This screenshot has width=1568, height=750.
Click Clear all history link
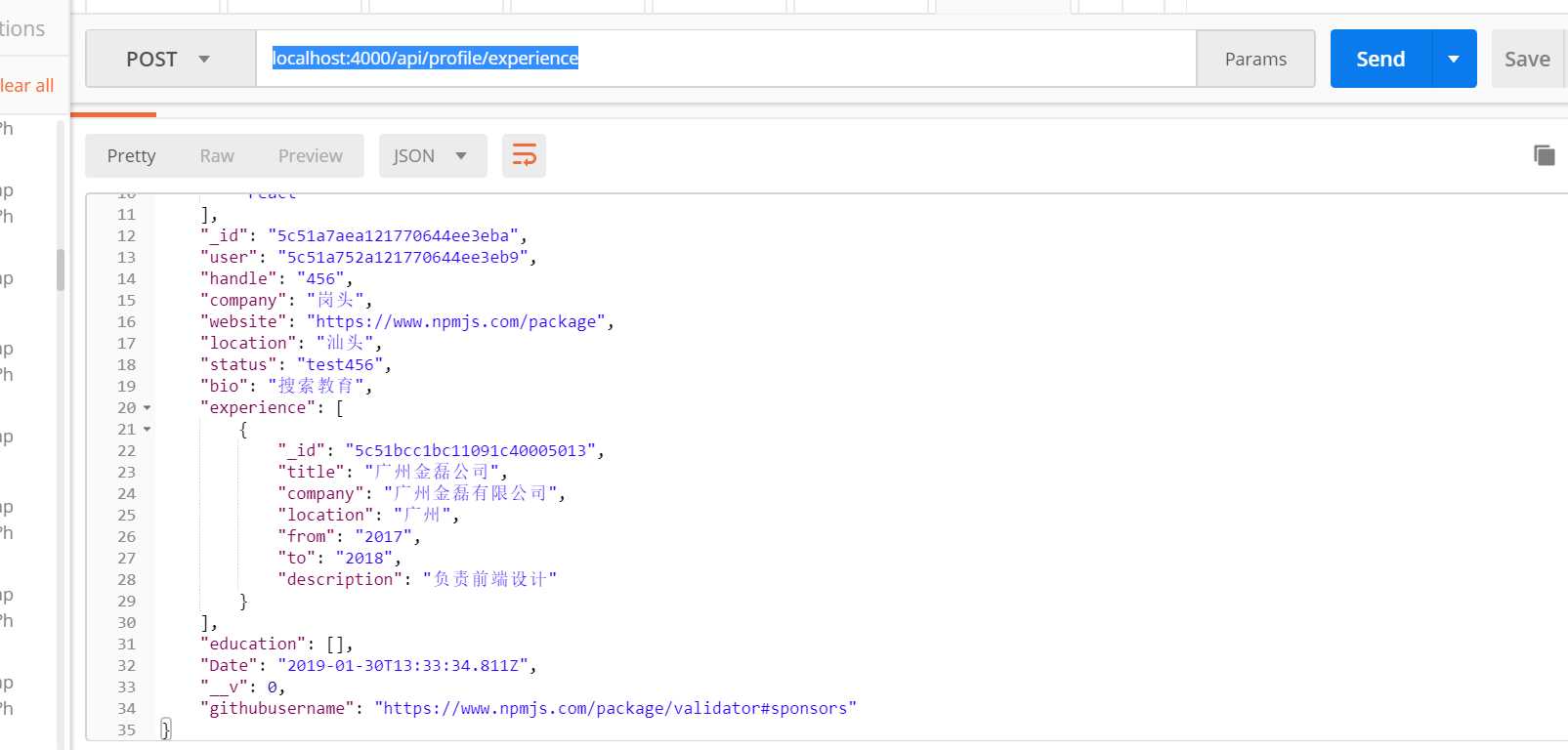(26, 85)
